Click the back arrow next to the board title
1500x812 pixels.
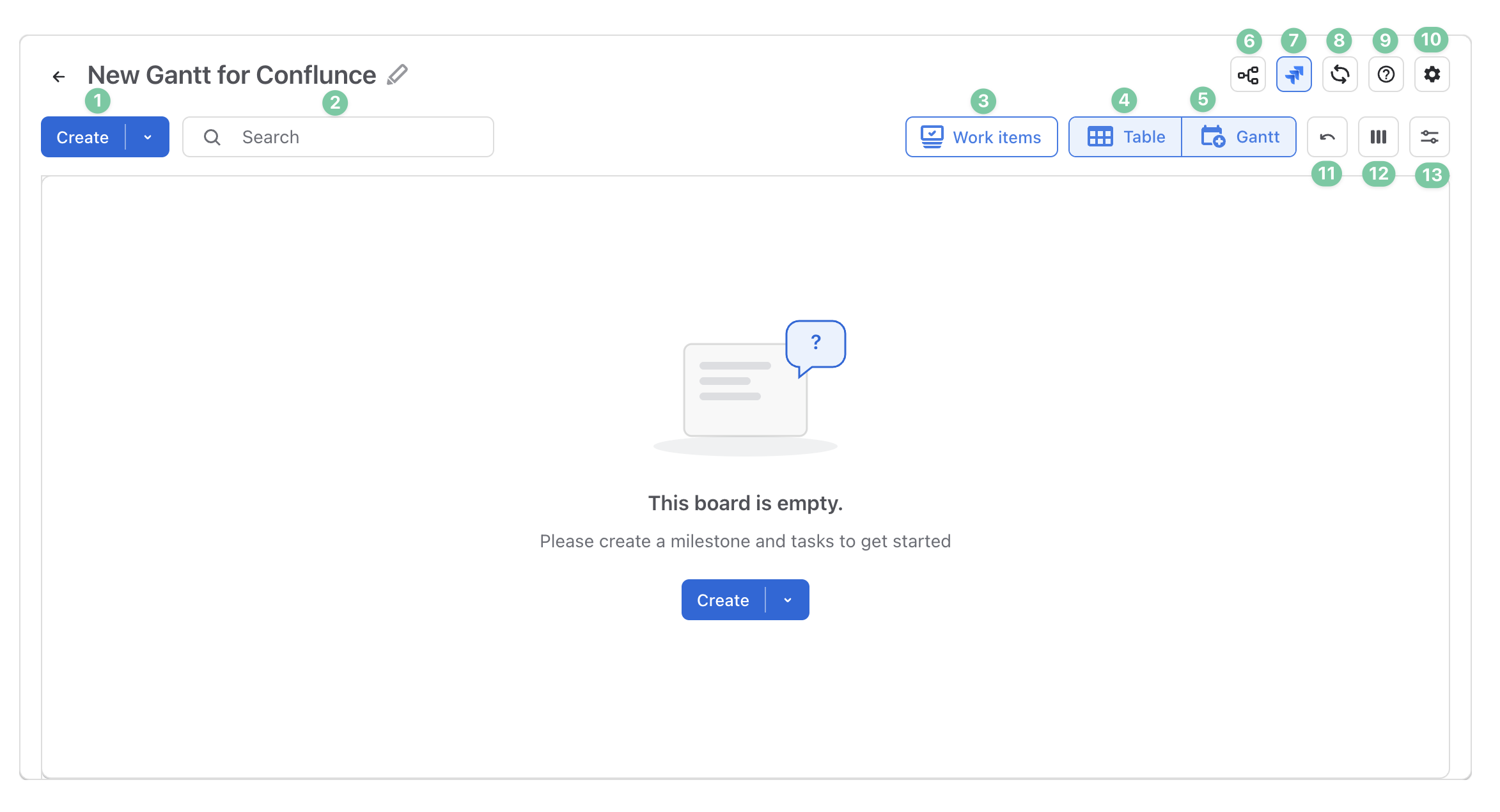click(x=59, y=77)
